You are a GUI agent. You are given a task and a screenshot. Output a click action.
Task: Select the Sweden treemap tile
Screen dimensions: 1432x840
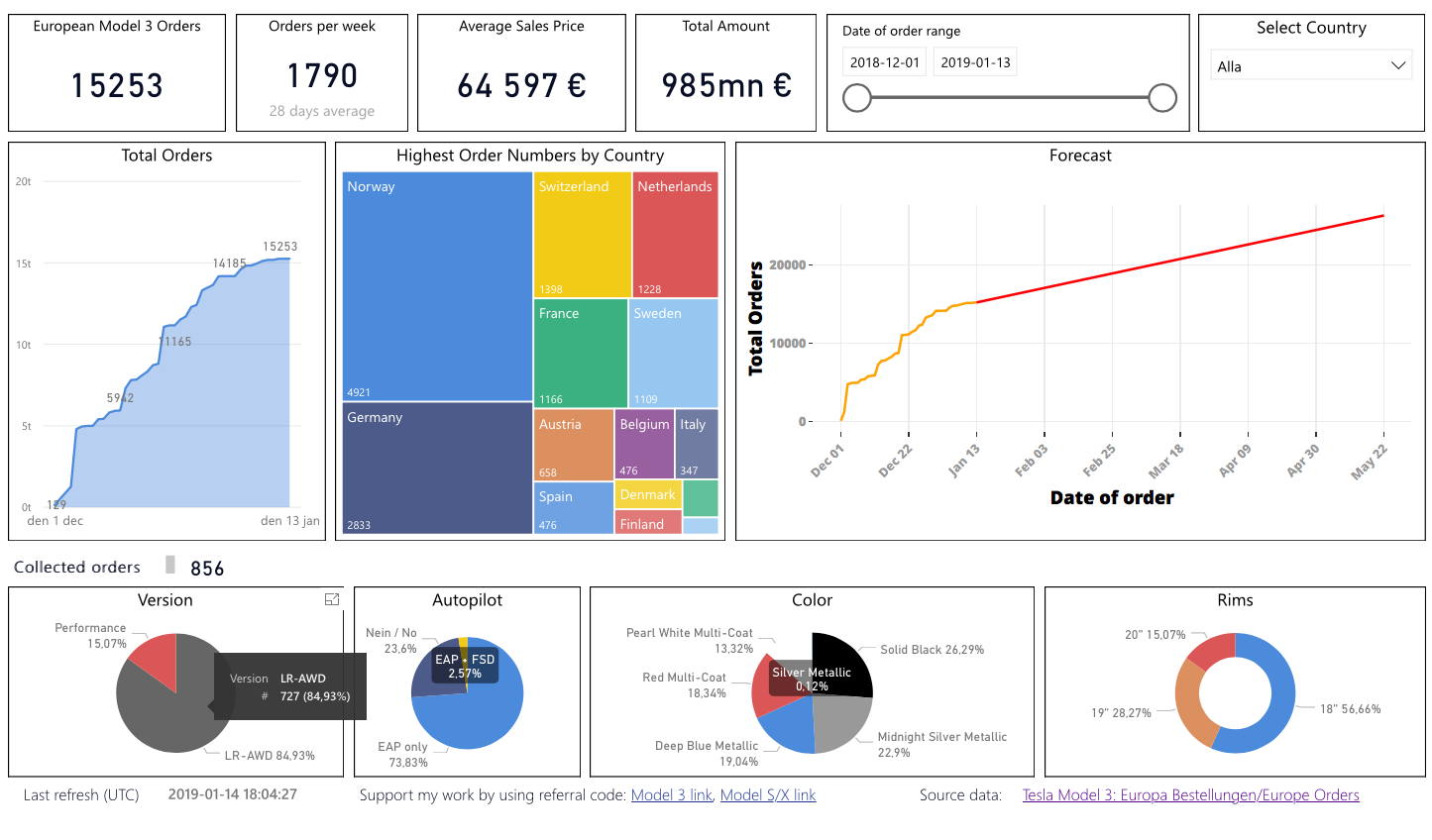674,354
